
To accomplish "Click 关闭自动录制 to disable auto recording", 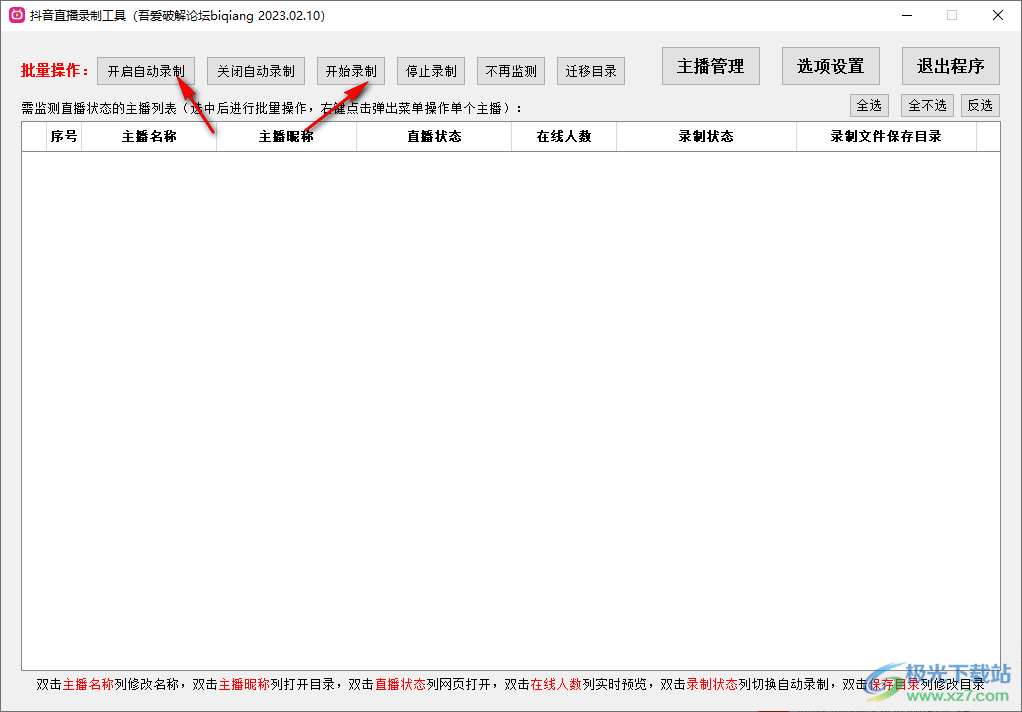I will click(255, 70).
